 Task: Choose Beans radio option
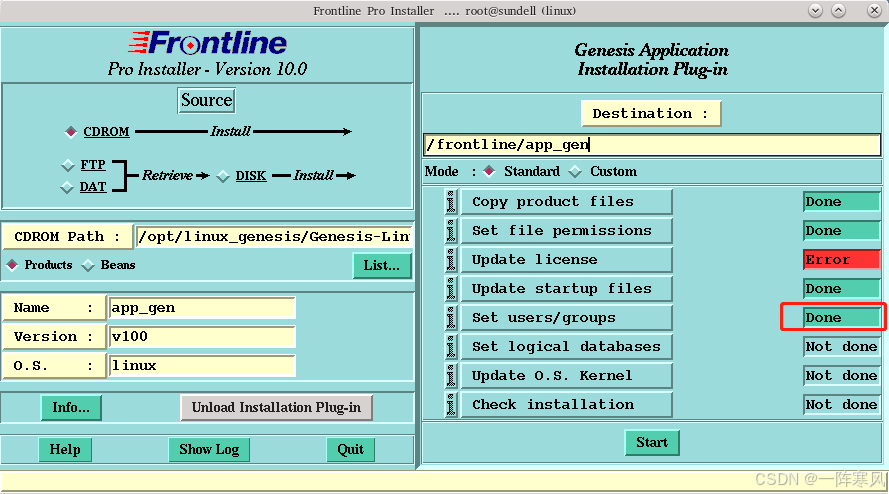[88, 265]
